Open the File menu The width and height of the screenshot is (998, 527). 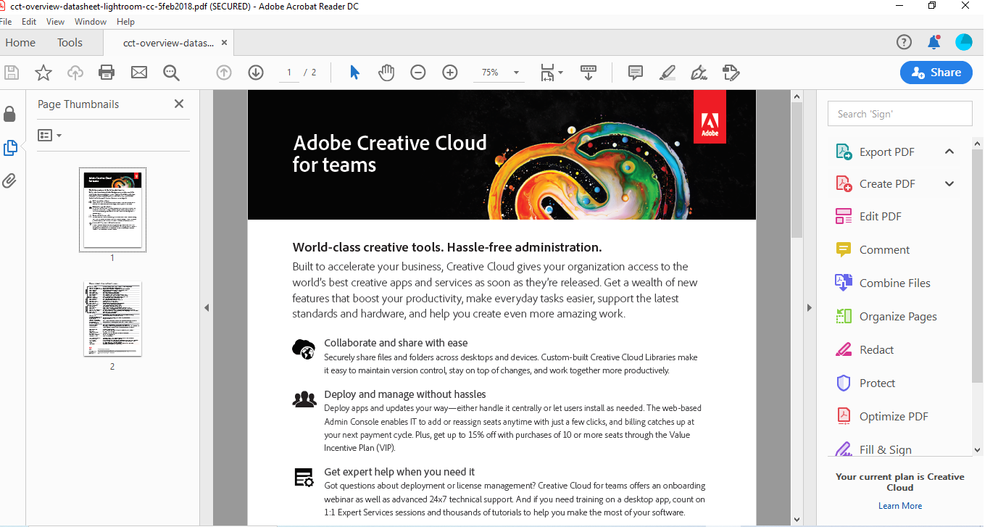click(6, 22)
